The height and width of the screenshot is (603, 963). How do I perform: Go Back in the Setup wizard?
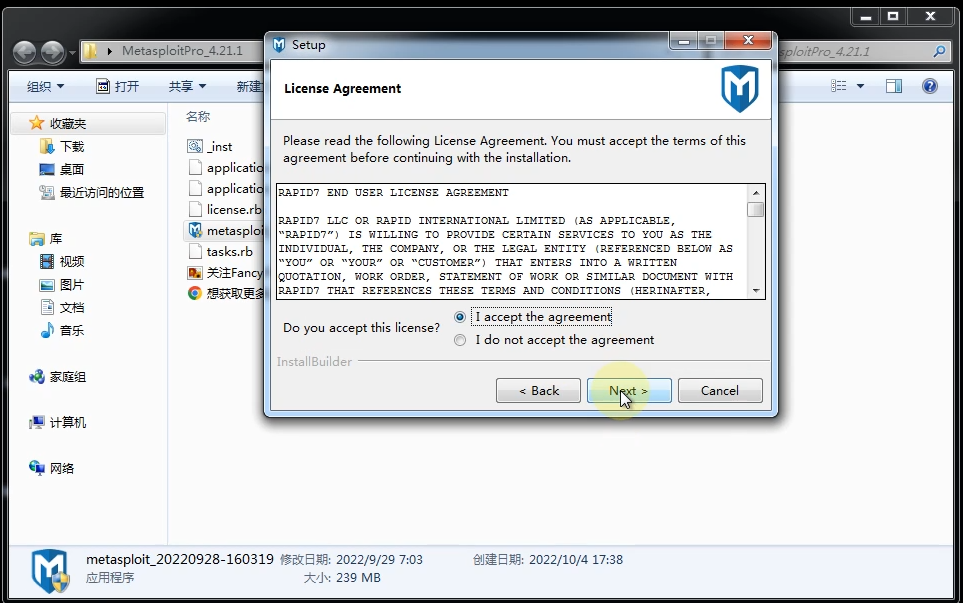(x=538, y=391)
